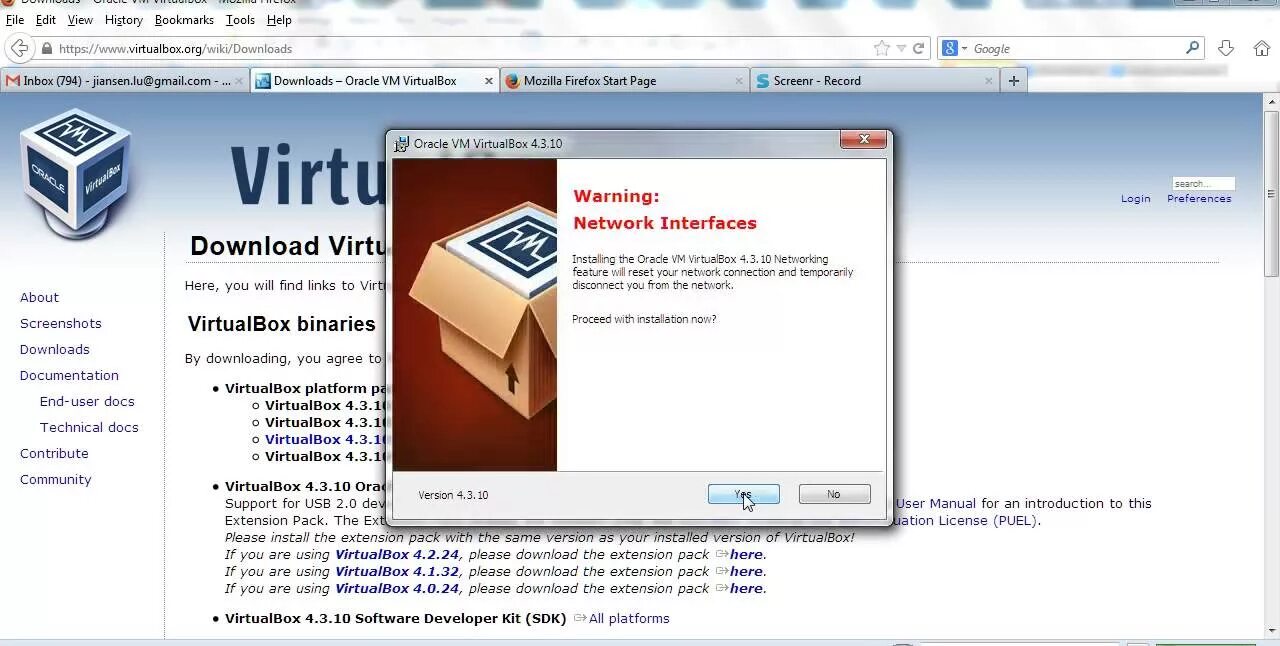This screenshot has width=1280, height=646.
Task: Bookmark this page with the star icon
Action: 881,48
